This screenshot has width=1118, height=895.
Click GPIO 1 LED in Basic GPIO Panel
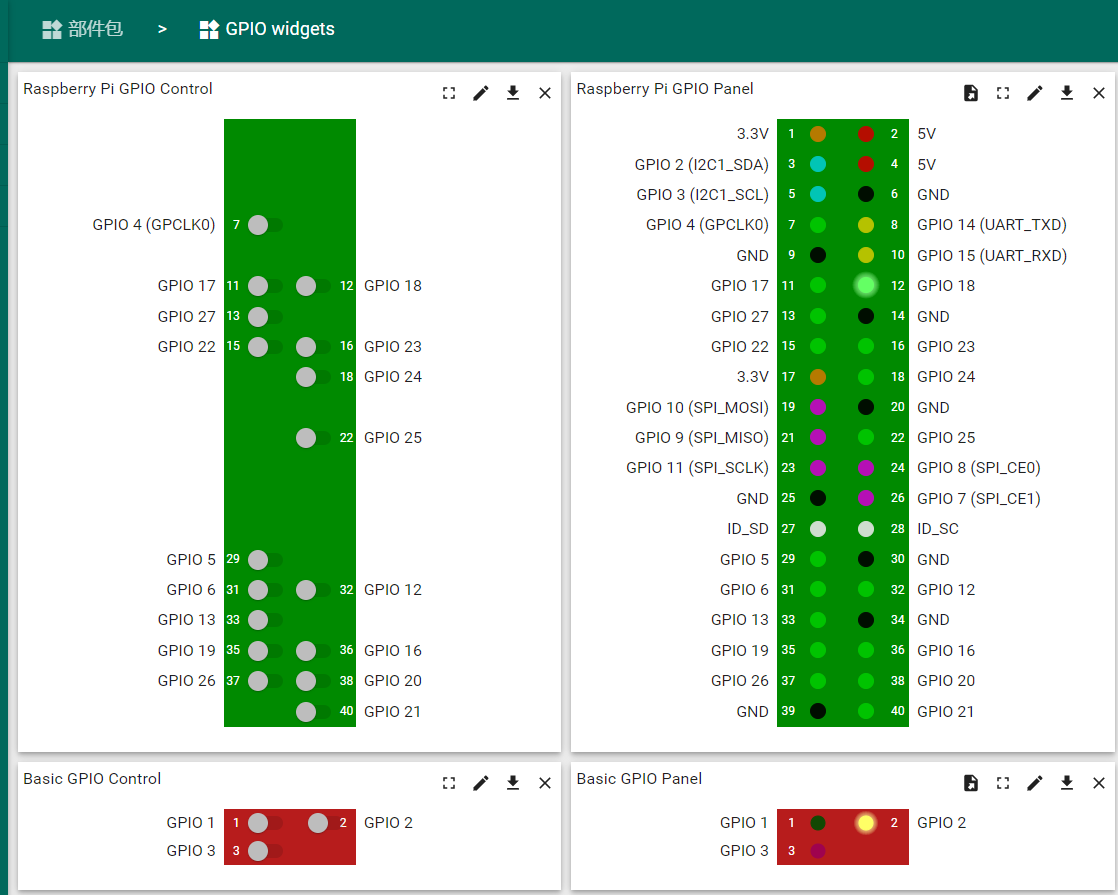pyautogui.click(x=818, y=822)
